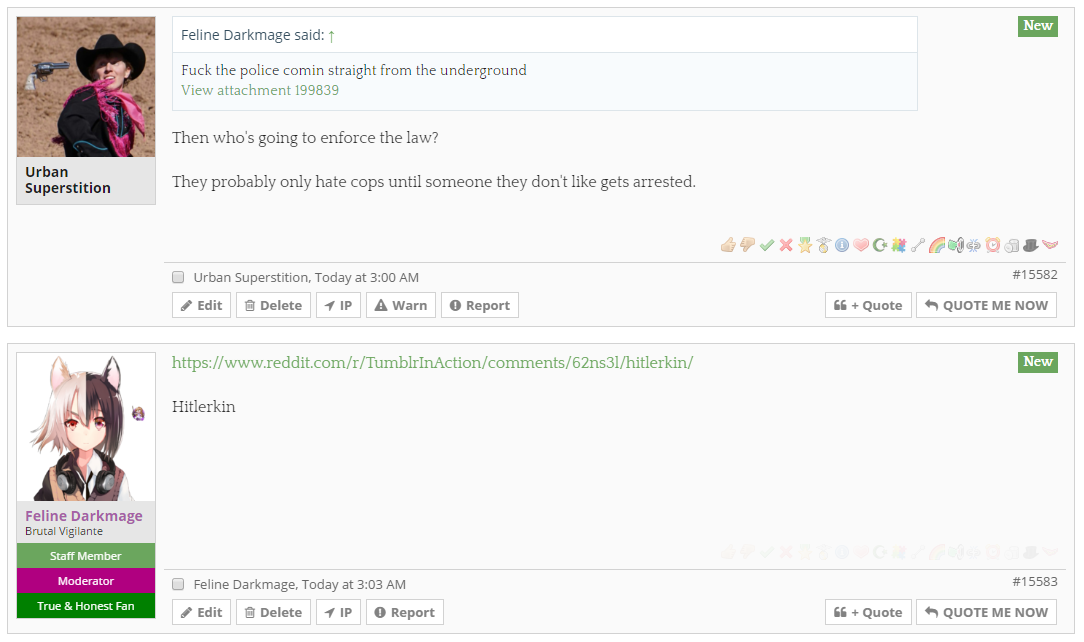Click green checkmark rating on post #15582
The height and width of the screenshot is (642, 1084).
(x=767, y=245)
